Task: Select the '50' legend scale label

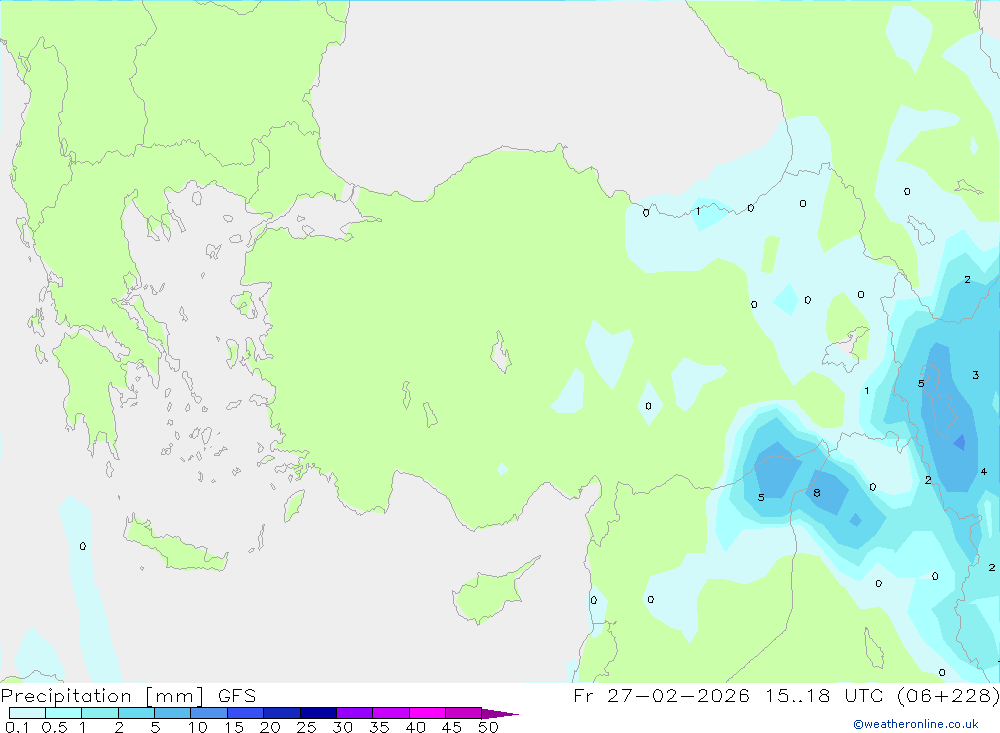Action: point(488,727)
